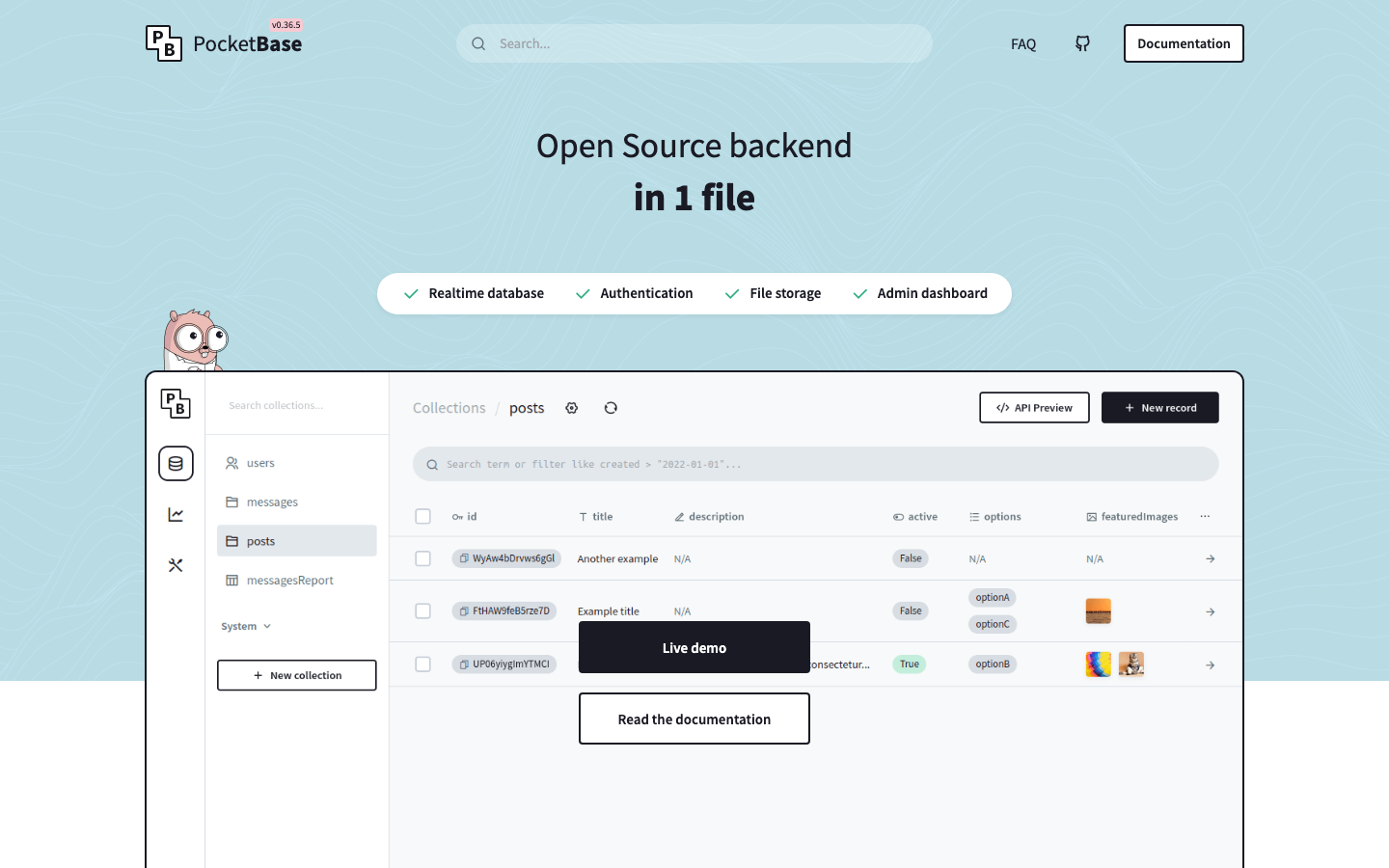The image size is (1389, 868).
Task: Focus the top site search field
Action: click(694, 43)
